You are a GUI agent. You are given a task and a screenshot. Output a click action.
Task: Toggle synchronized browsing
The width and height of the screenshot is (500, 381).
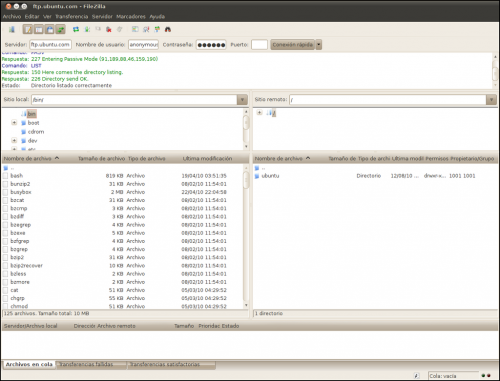[x=157, y=30]
